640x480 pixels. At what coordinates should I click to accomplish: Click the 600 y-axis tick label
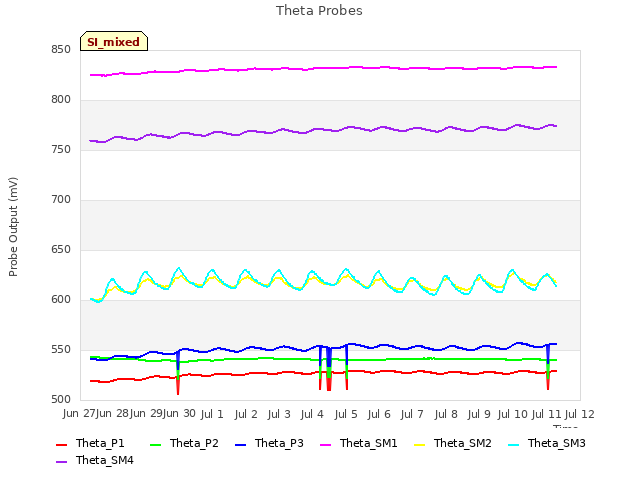click(61, 300)
